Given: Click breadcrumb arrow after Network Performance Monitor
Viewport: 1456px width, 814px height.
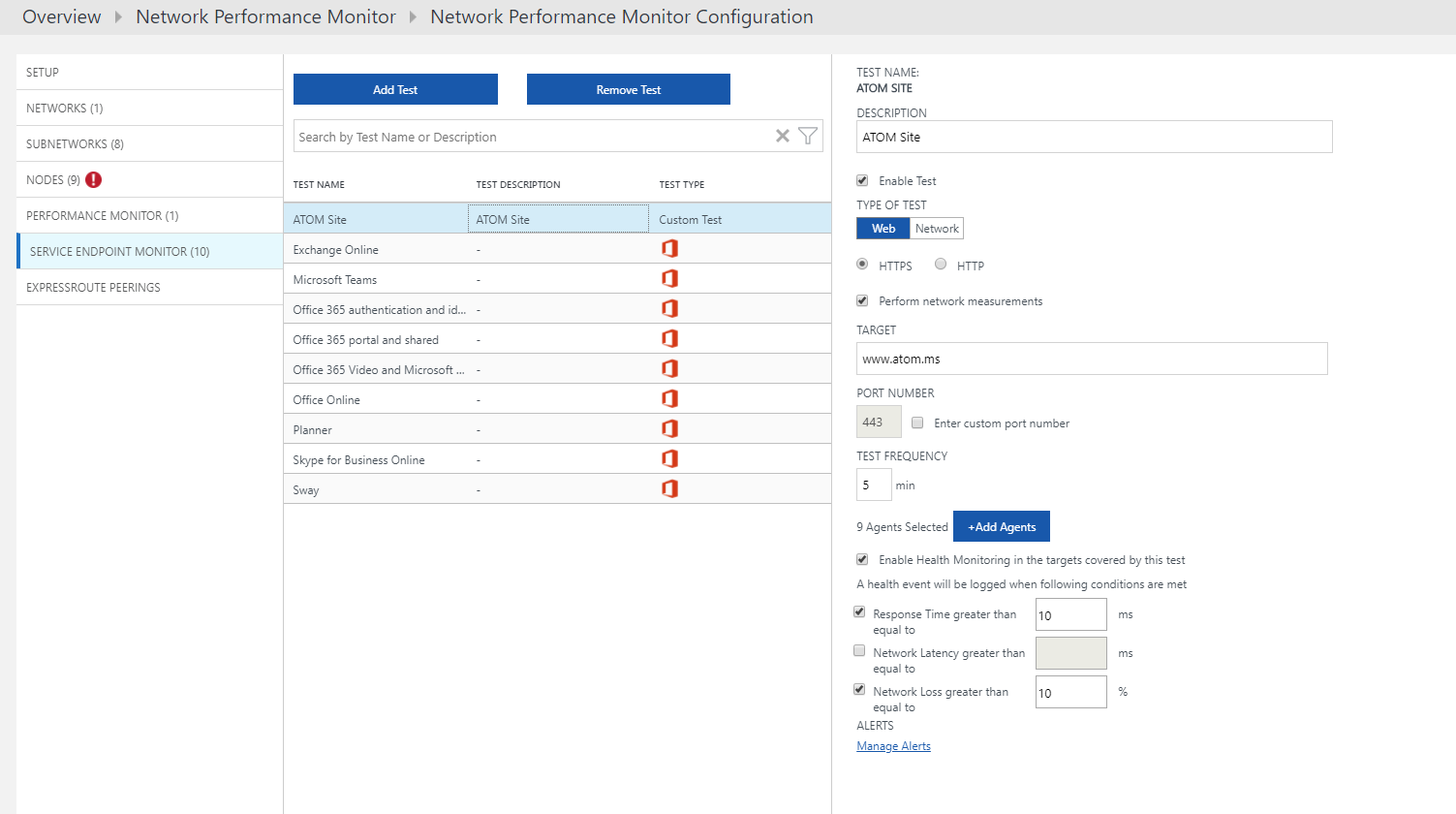Looking at the screenshot, I should 413,16.
